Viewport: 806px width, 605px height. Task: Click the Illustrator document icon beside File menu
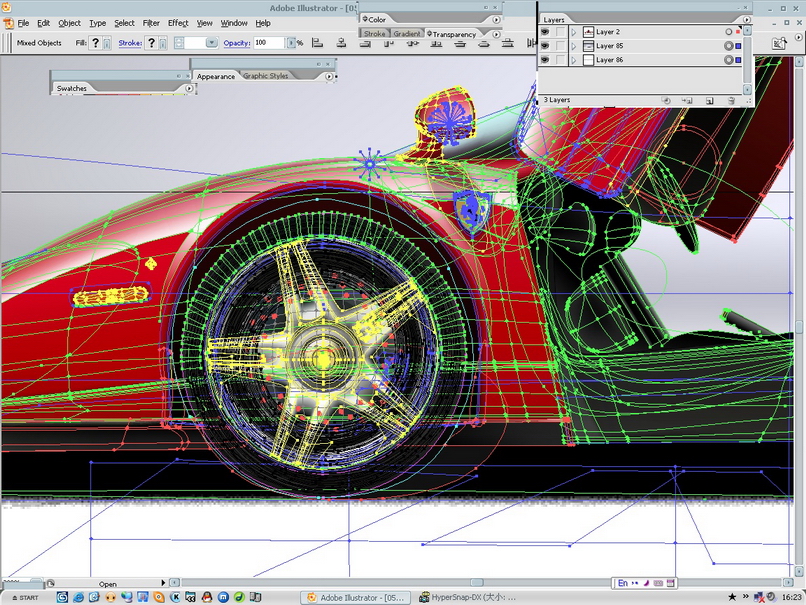(x=8, y=23)
